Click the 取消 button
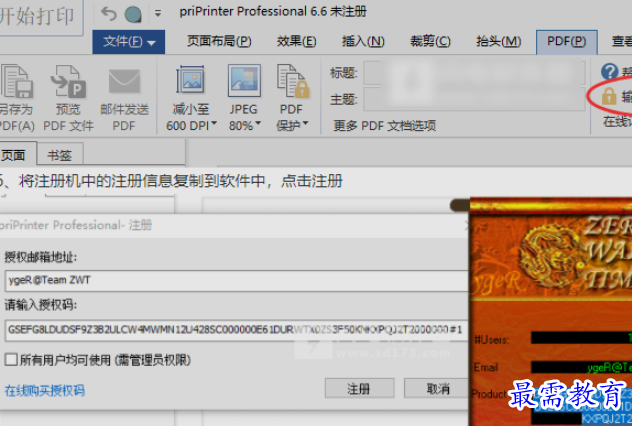 click(437, 389)
